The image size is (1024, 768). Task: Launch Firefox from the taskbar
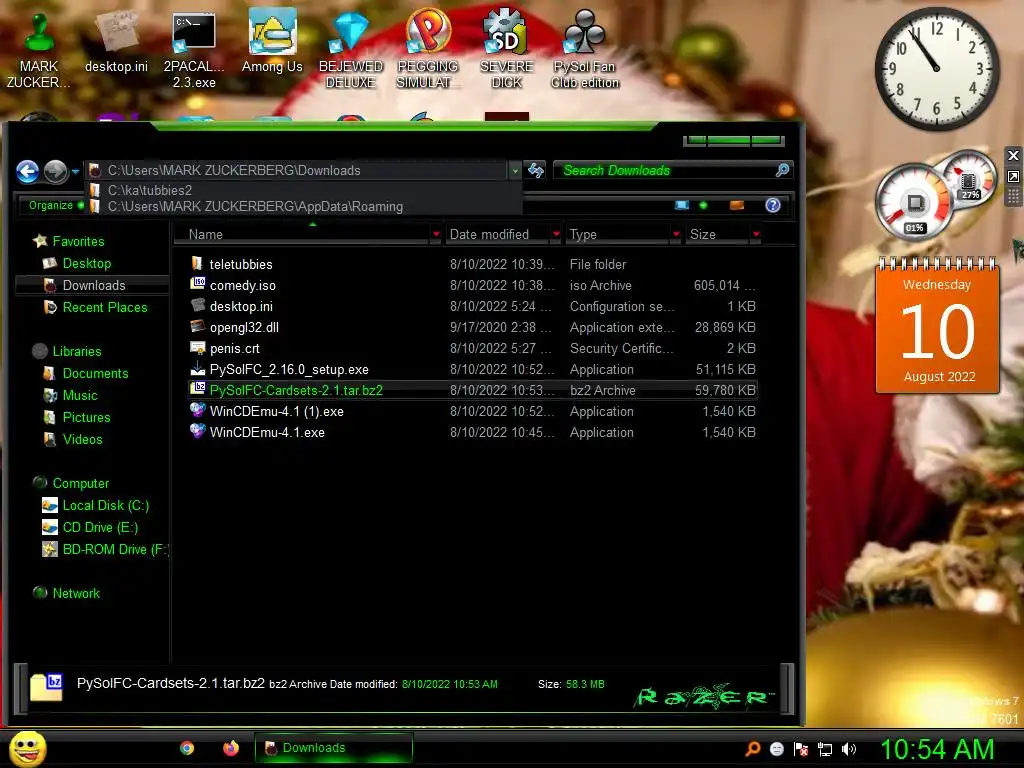pyautogui.click(x=231, y=748)
